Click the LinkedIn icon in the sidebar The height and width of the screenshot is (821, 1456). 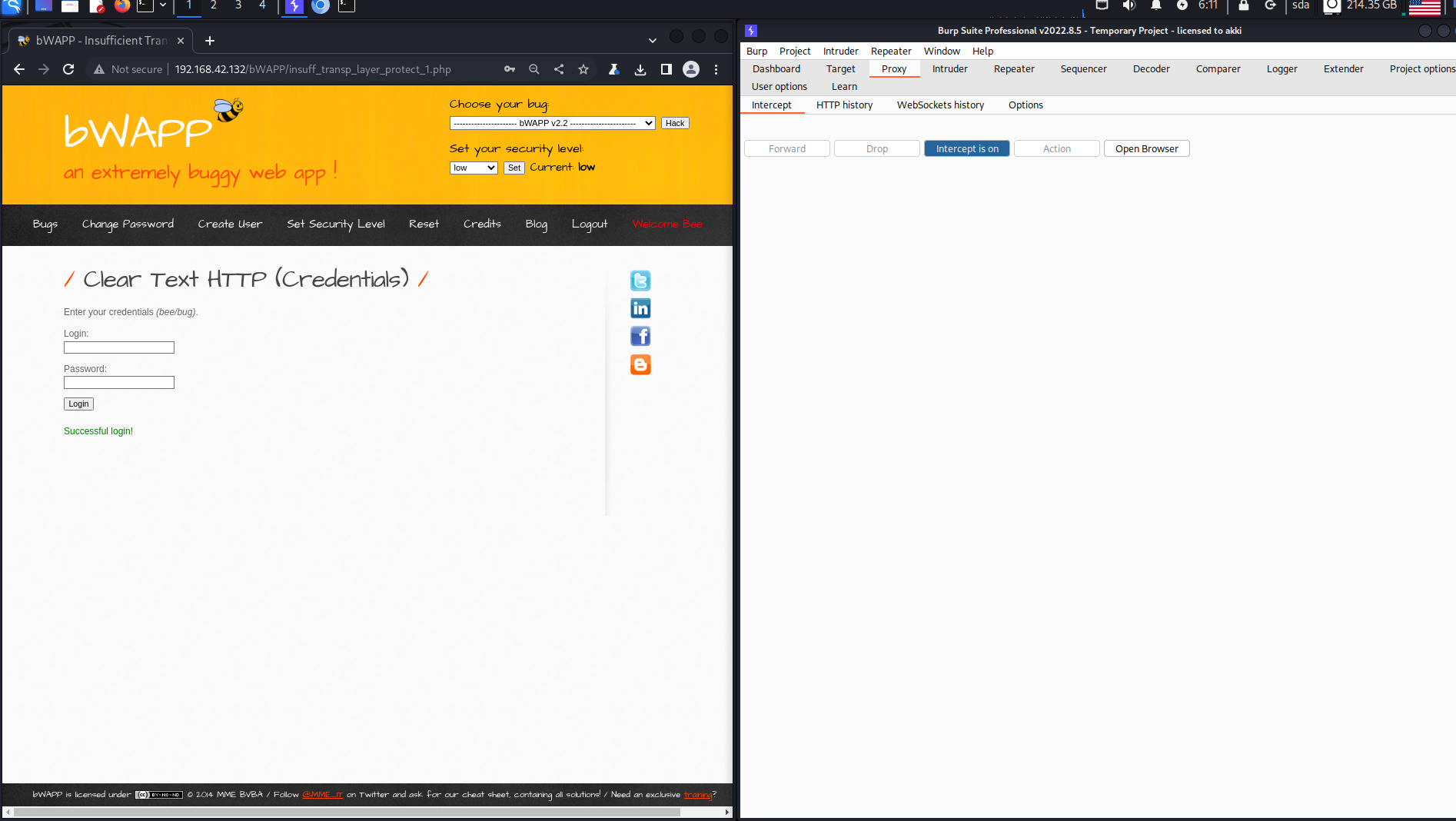pos(640,308)
